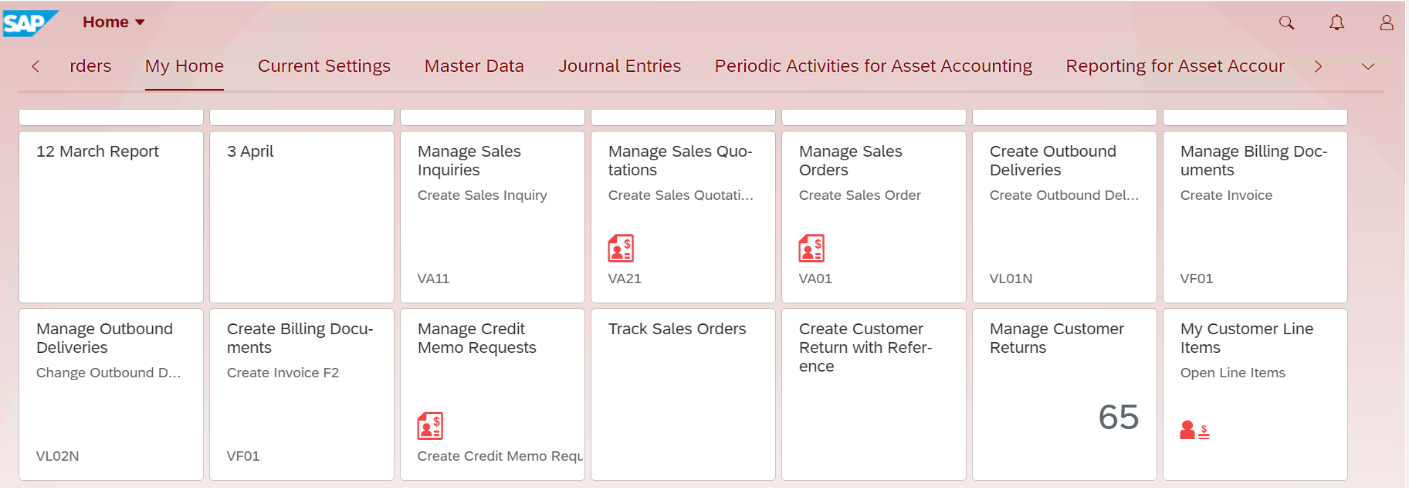Expand the tab overflow chevron at far right

[x=1369, y=66]
